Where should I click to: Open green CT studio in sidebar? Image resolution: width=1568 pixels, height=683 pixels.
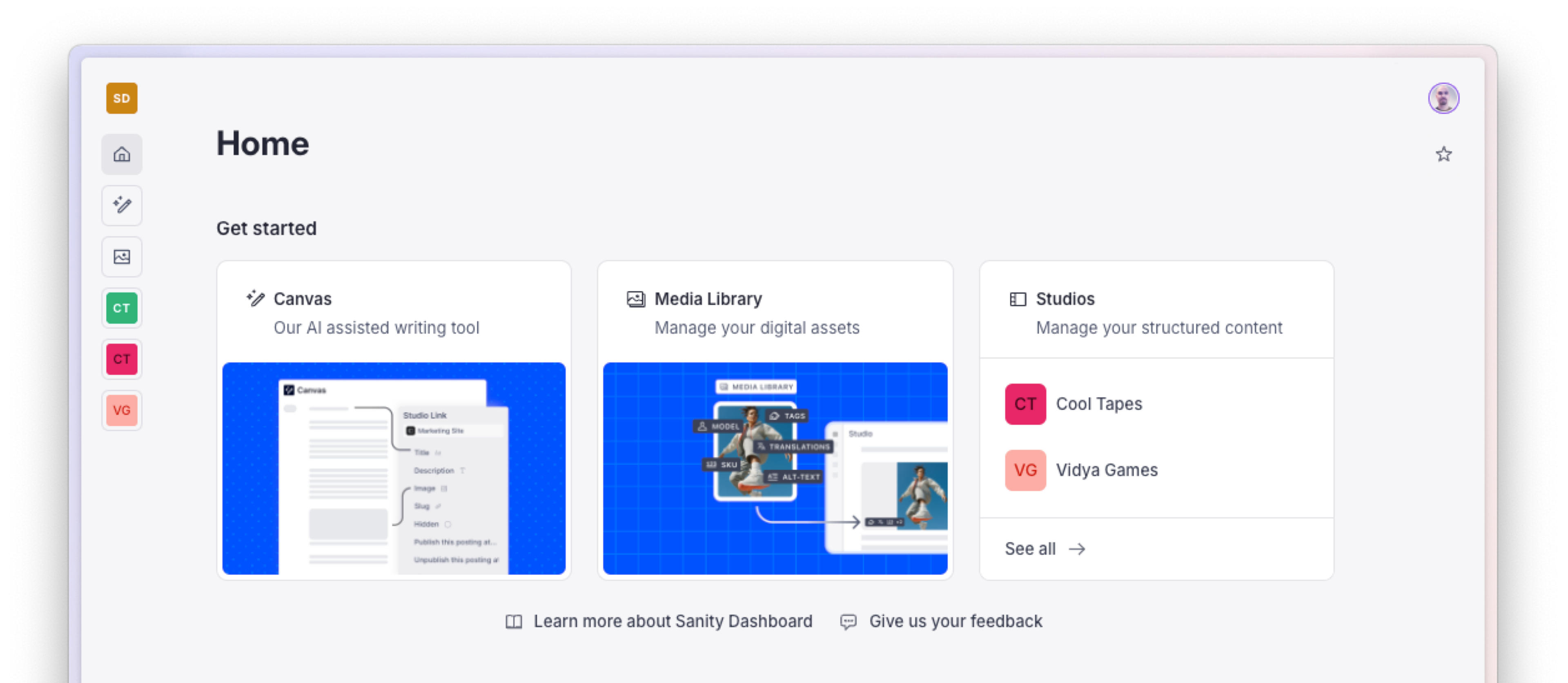[122, 308]
